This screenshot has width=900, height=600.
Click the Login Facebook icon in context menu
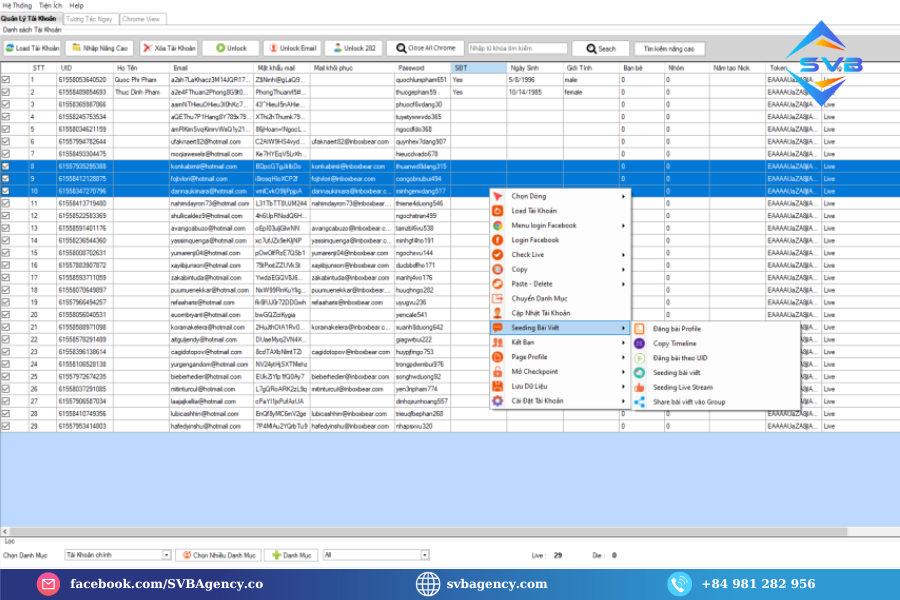click(x=497, y=240)
